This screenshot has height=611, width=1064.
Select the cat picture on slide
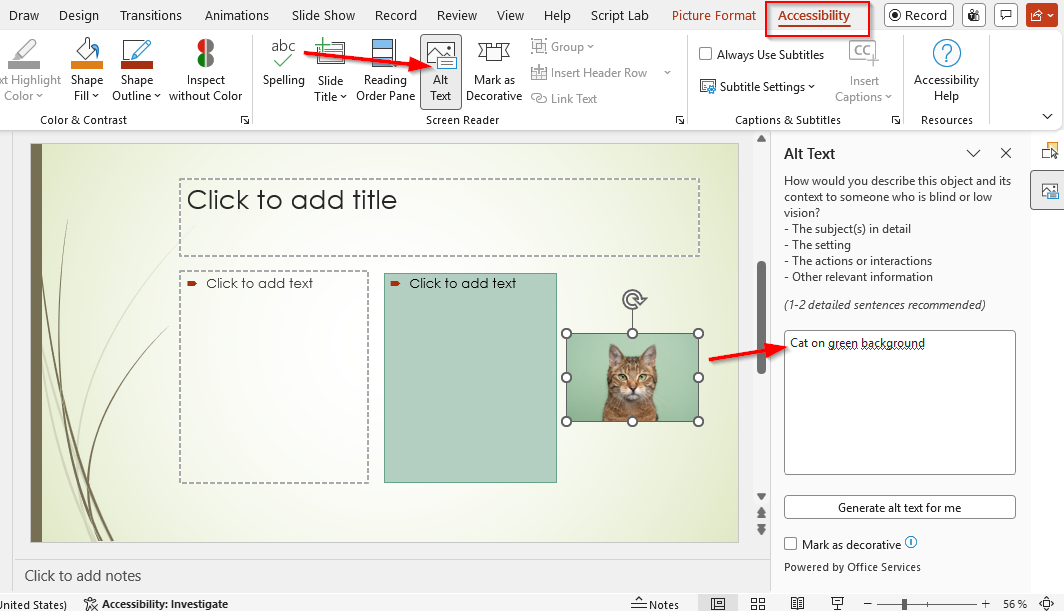point(632,377)
